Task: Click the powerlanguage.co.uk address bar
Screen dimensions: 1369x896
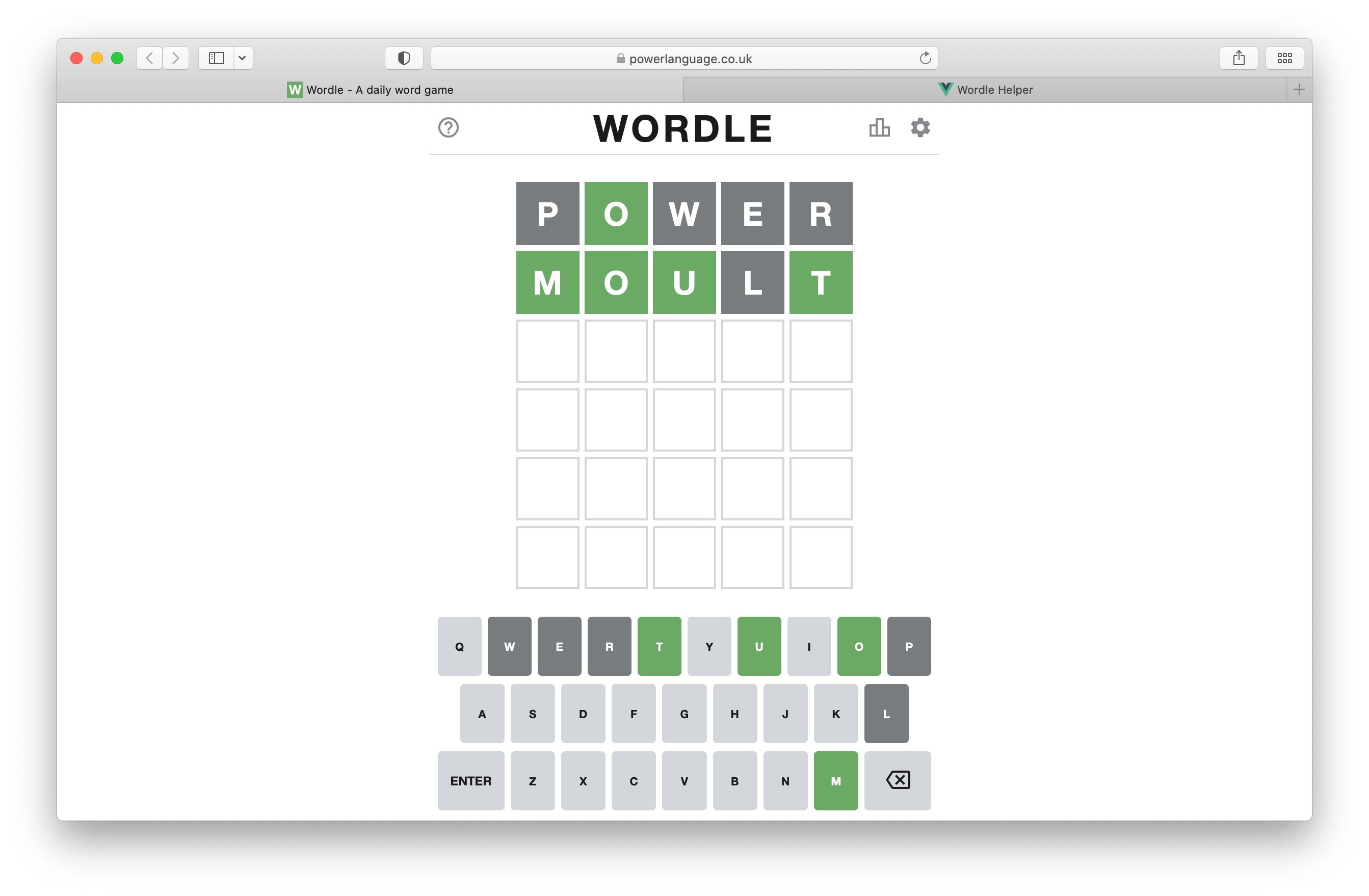Action: (x=684, y=58)
